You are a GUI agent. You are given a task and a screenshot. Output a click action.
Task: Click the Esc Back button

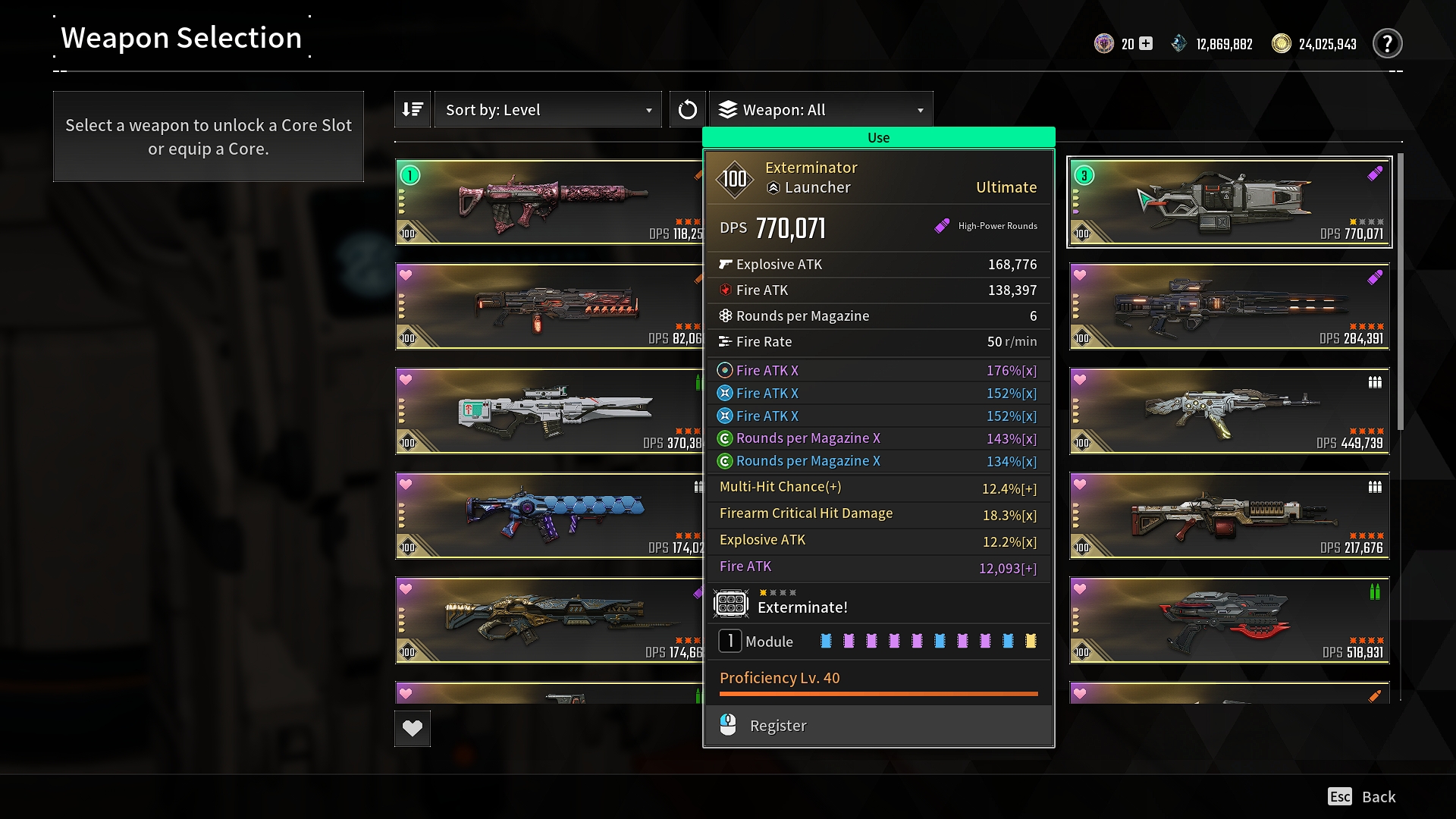point(1362,797)
